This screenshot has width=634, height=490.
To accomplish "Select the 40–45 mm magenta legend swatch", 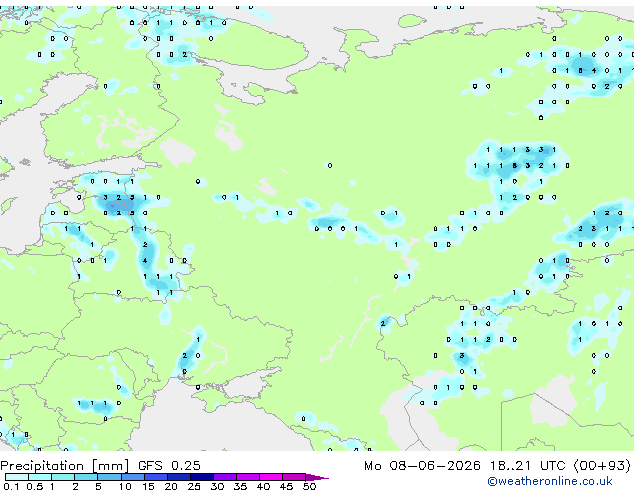I will coord(271,477).
